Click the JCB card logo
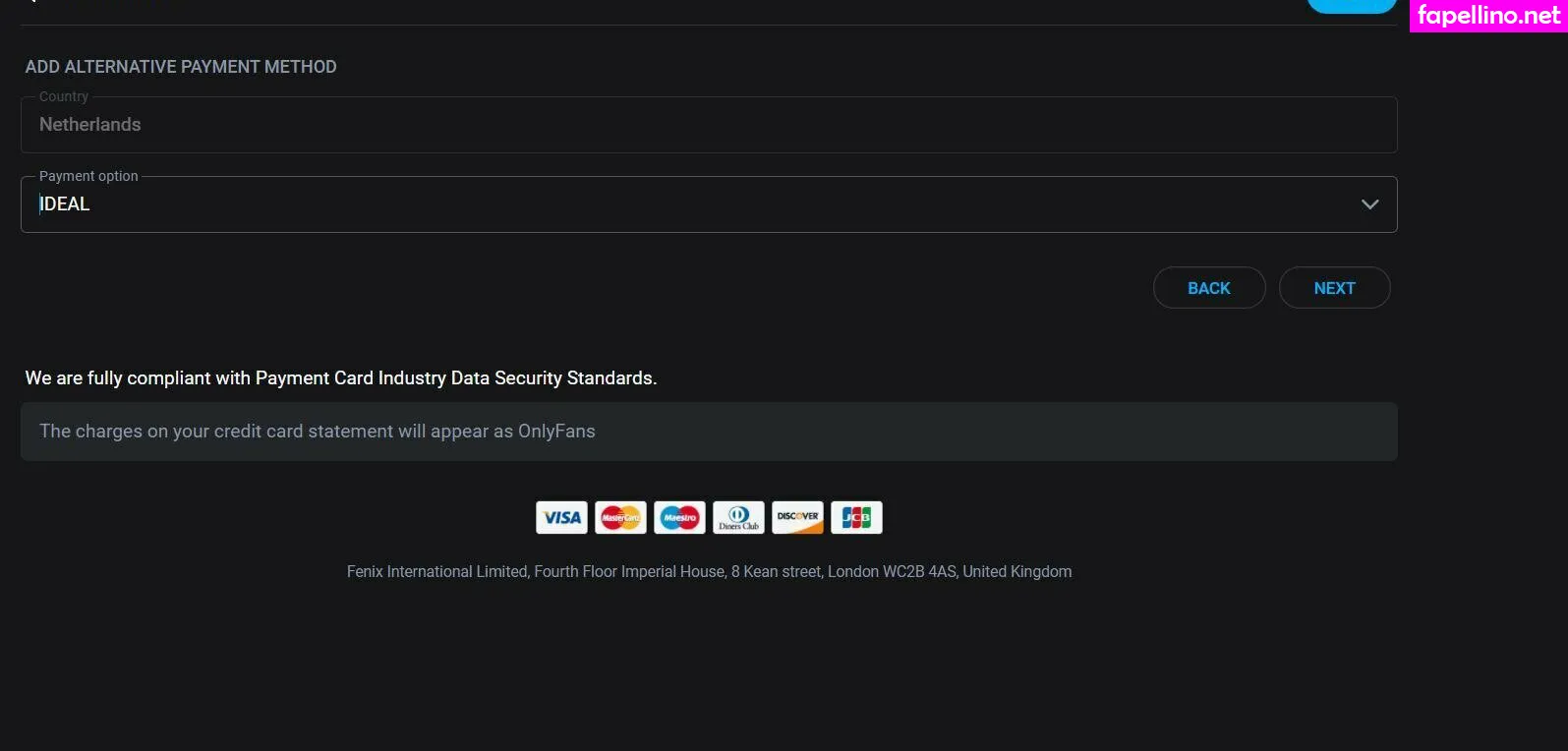The height and width of the screenshot is (751, 1568). (x=856, y=517)
